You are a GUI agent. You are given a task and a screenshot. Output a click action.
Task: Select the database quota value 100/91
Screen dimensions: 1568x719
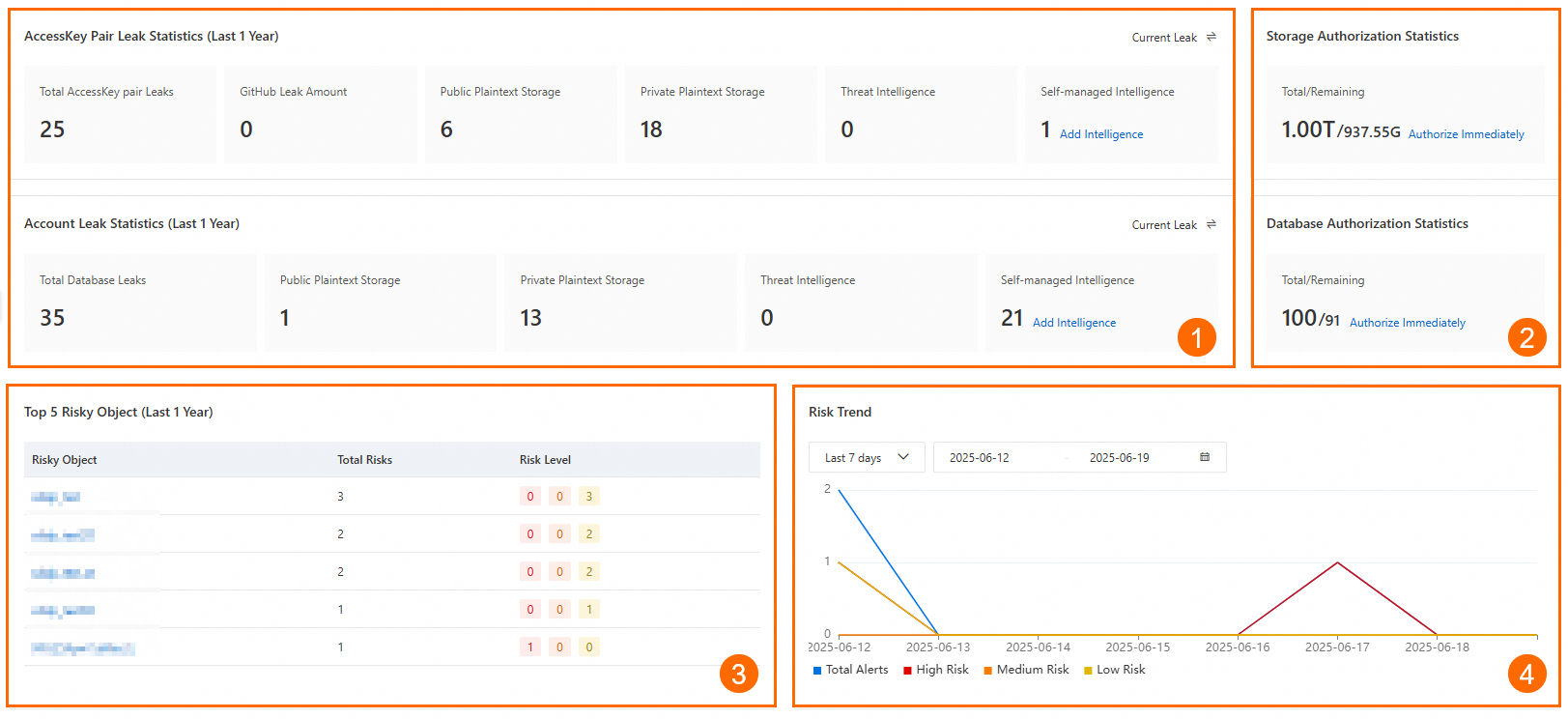coord(1311,318)
